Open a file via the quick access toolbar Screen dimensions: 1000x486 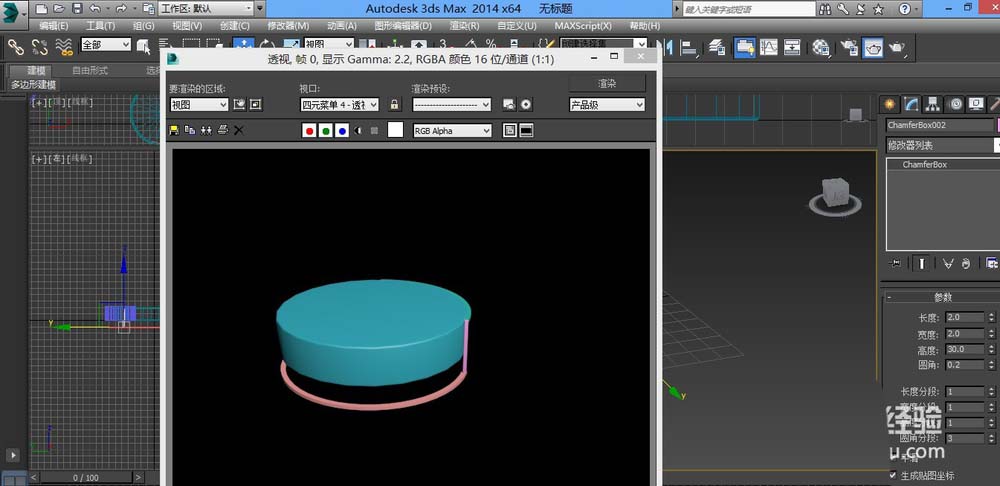pyautogui.click(x=59, y=9)
